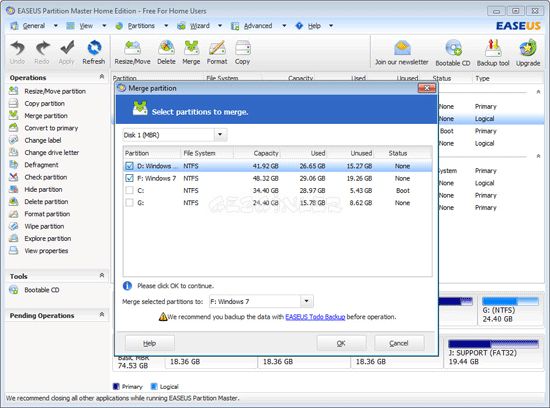The image size is (550, 408).
Task: Choose Hide partition operation
Action: 43,189
